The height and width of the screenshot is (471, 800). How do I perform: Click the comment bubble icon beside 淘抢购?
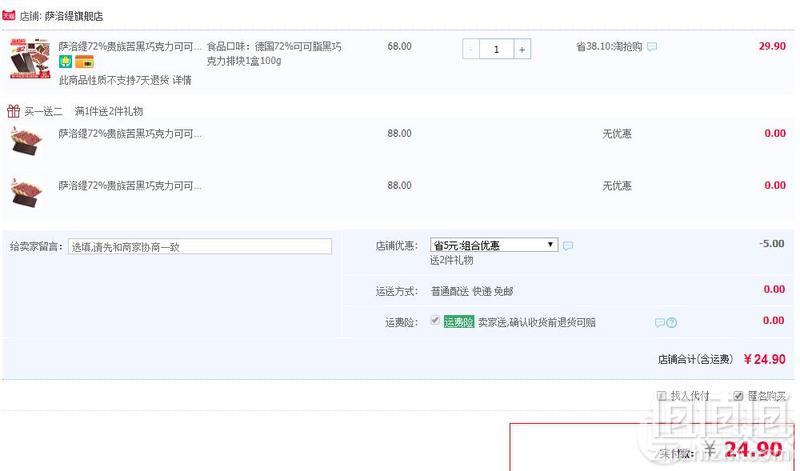pyautogui.click(x=652, y=47)
